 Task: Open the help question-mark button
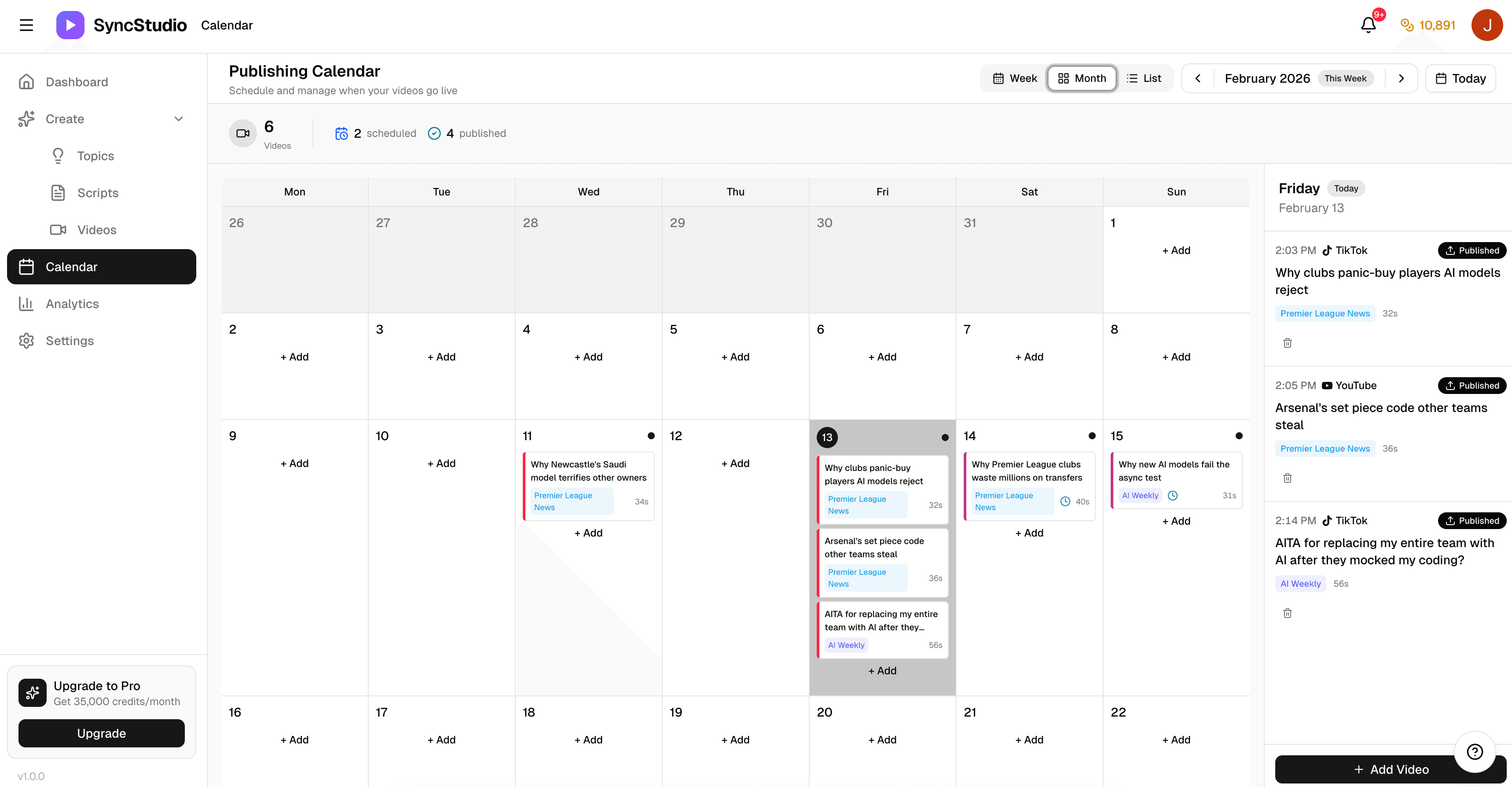1475,752
